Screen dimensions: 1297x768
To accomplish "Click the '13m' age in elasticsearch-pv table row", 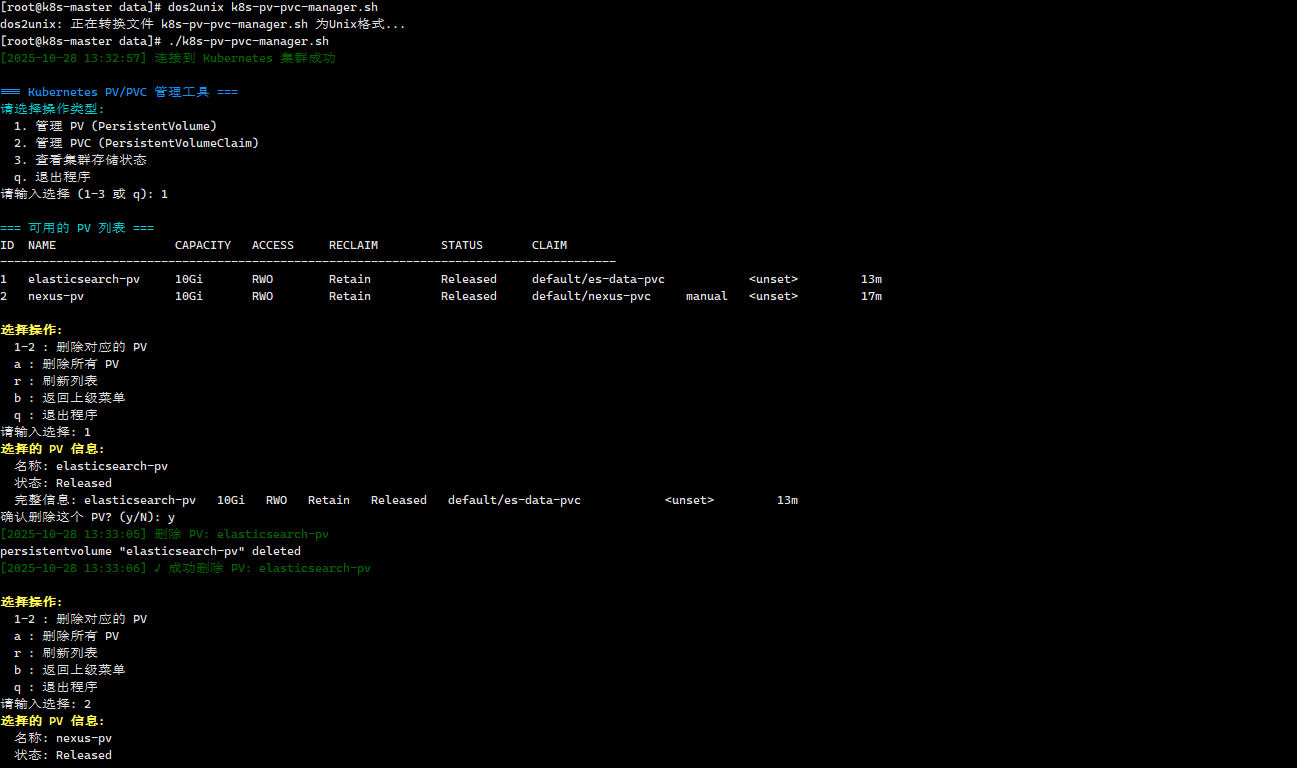I will click(x=872, y=279).
